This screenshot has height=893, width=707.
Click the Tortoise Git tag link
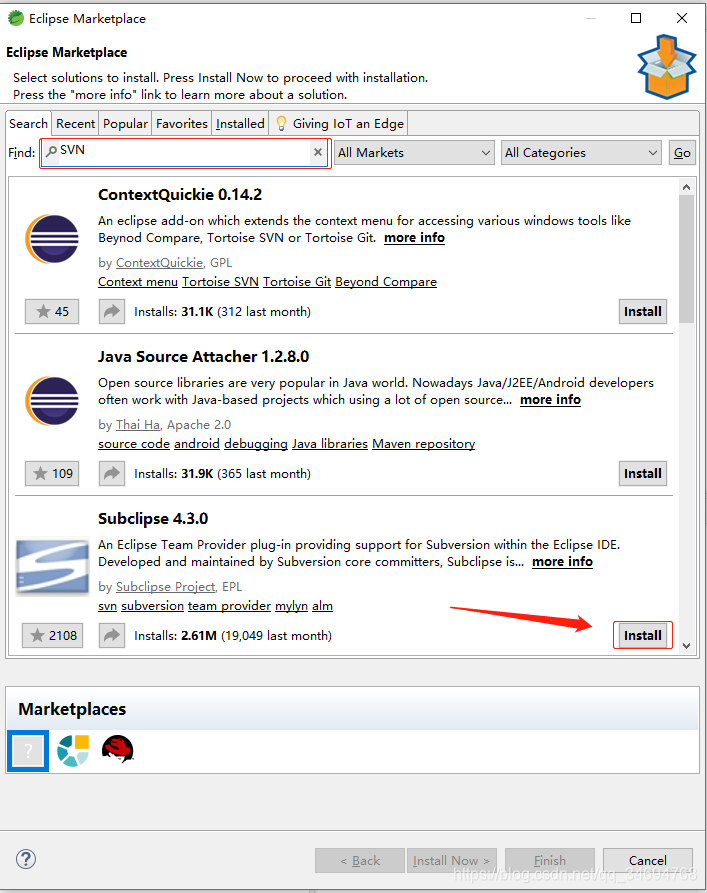pyautogui.click(x=297, y=282)
